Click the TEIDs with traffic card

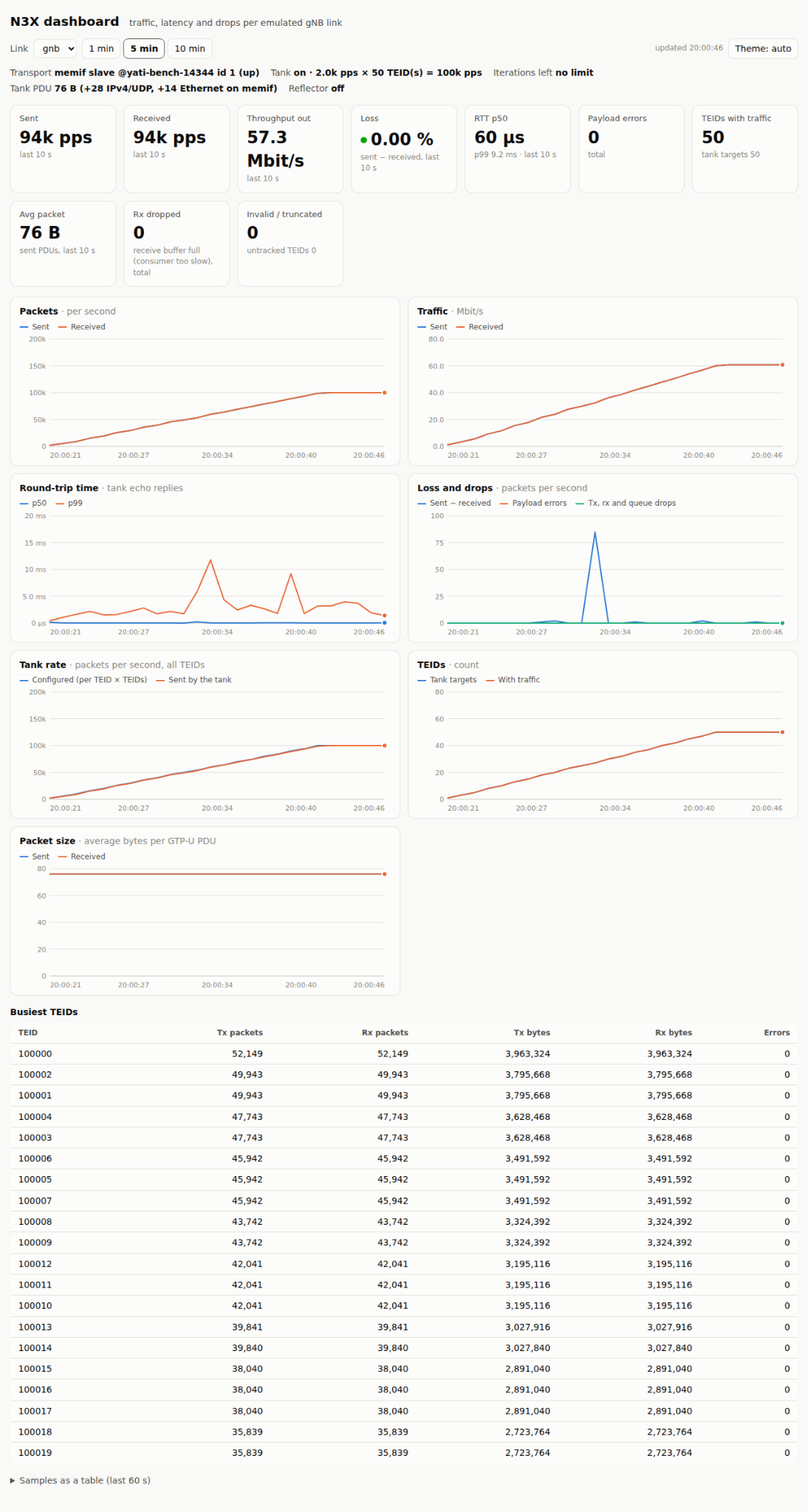tap(745, 149)
